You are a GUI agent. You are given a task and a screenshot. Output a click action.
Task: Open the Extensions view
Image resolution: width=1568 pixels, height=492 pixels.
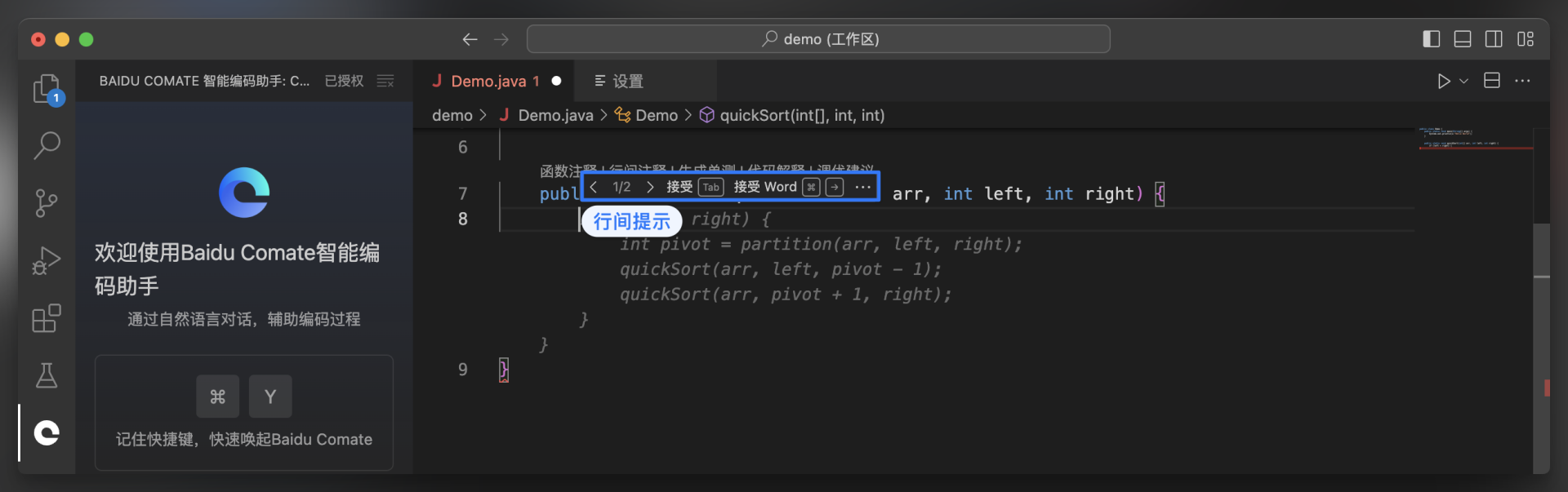[x=47, y=317]
